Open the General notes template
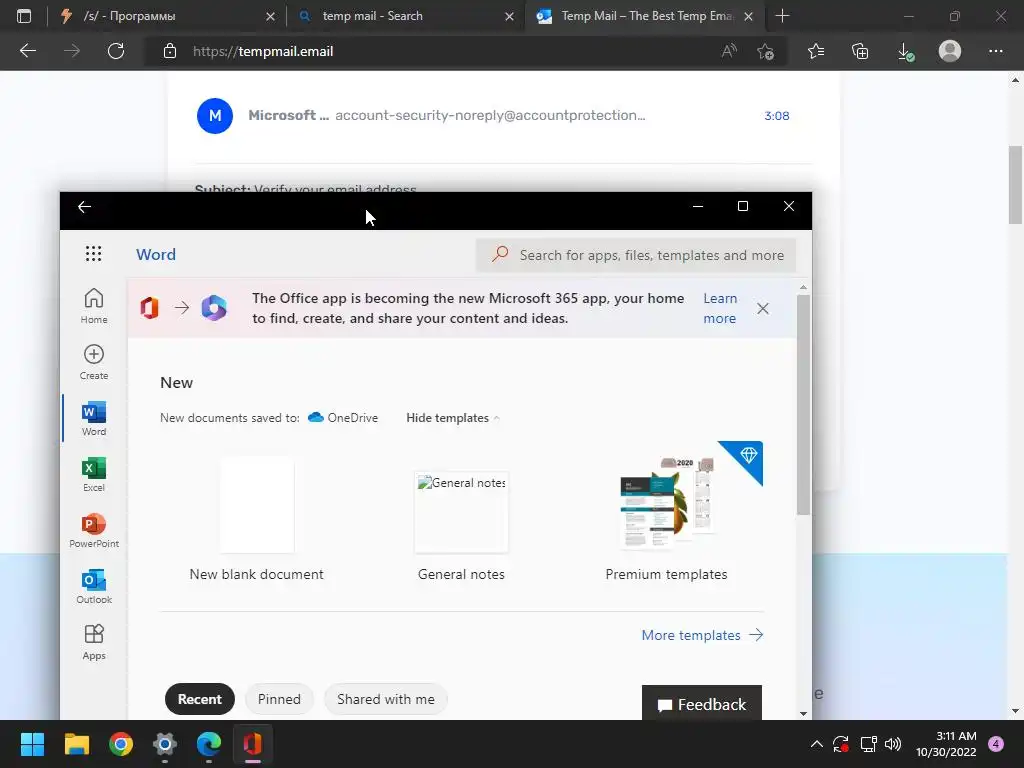 (x=461, y=526)
